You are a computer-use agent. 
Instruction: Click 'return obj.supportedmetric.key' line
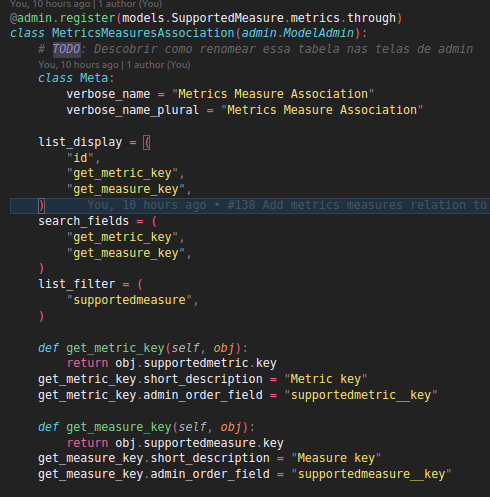click(x=172, y=363)
